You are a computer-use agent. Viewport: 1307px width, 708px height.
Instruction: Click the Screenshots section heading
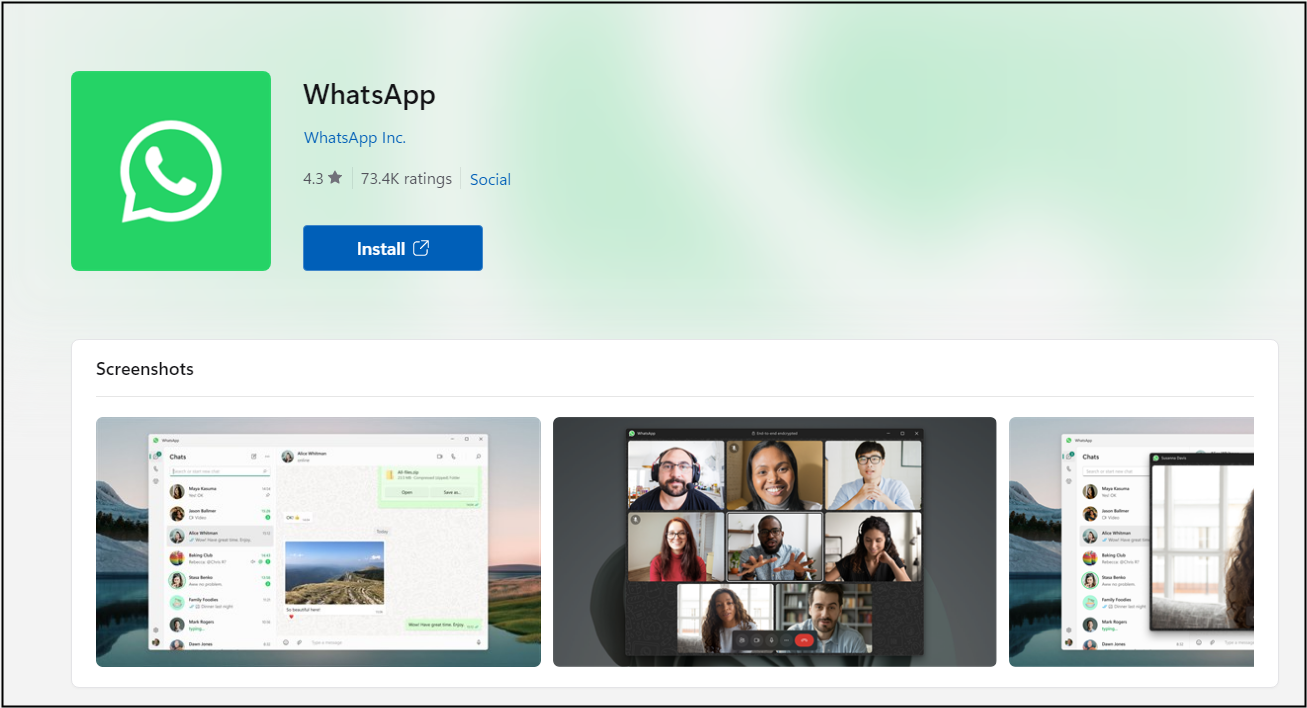pos(145,369)
